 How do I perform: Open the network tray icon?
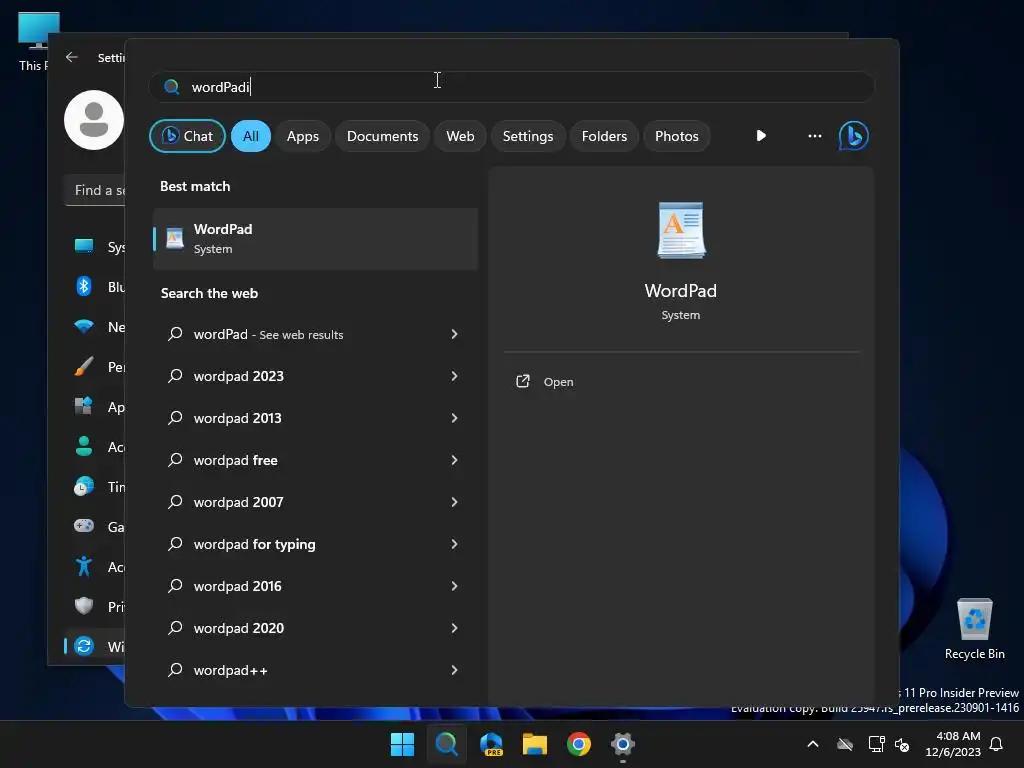[x=876, y=744]
